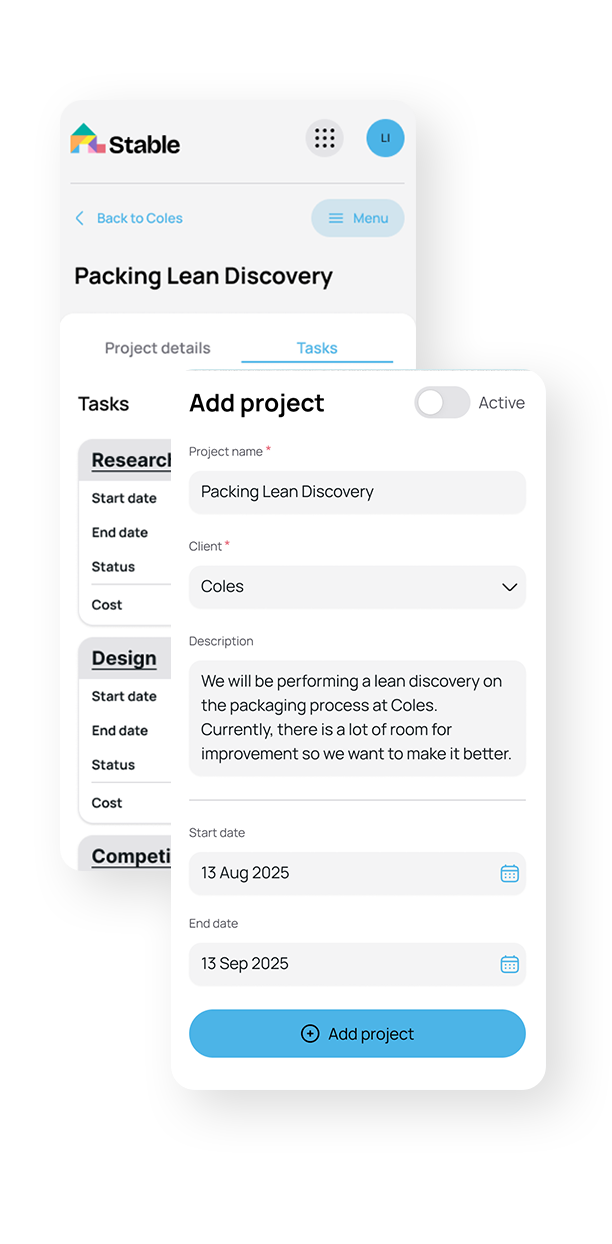Open the apps grid icon
The width and height of the screenshot is (612, 1244).
coord(324,138)
